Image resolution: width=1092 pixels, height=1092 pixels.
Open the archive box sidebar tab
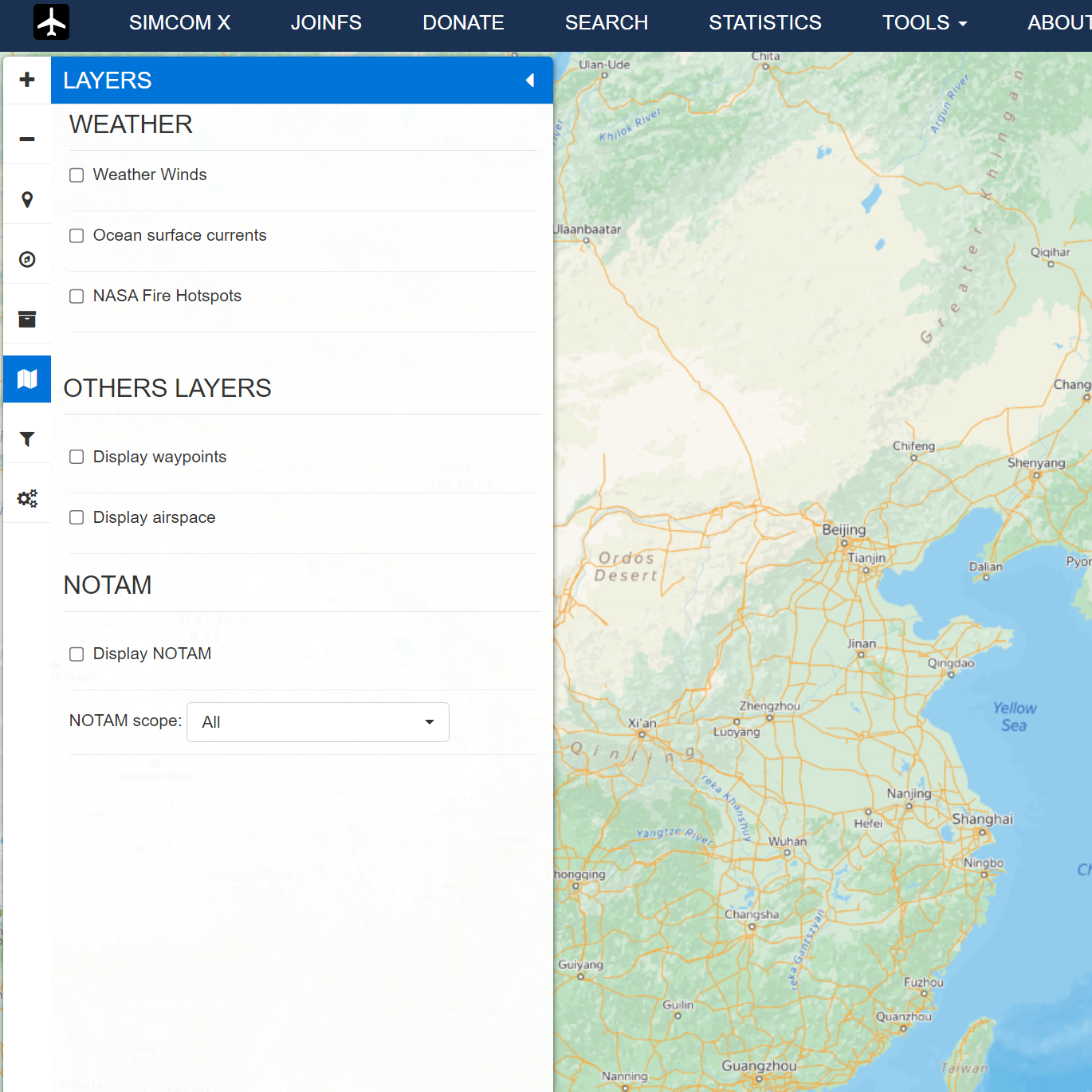tap(27, 319)
